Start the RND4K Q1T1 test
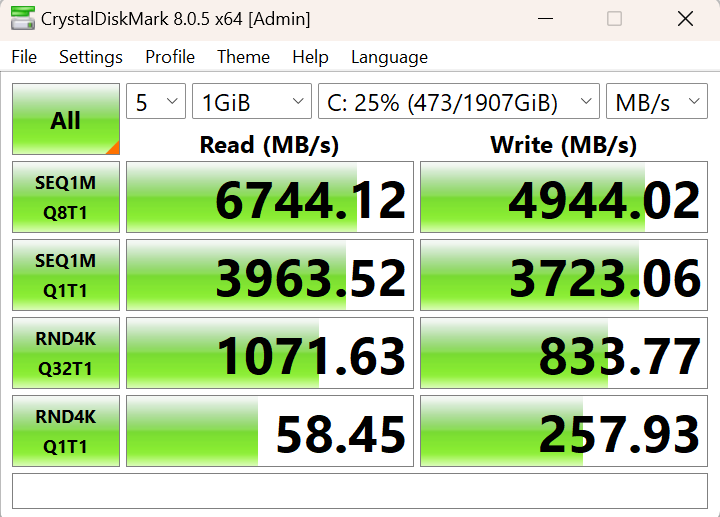 click(66, 431)
